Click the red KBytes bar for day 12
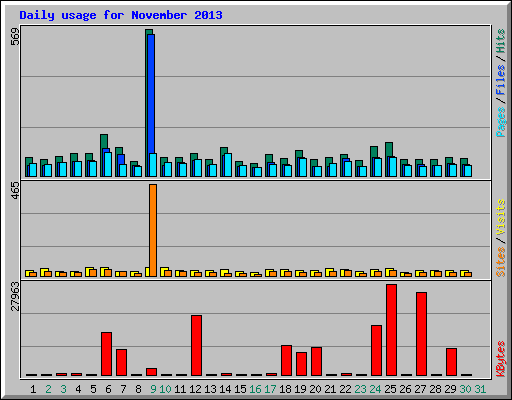Viewport: 512px width, 400px height. 196,345
